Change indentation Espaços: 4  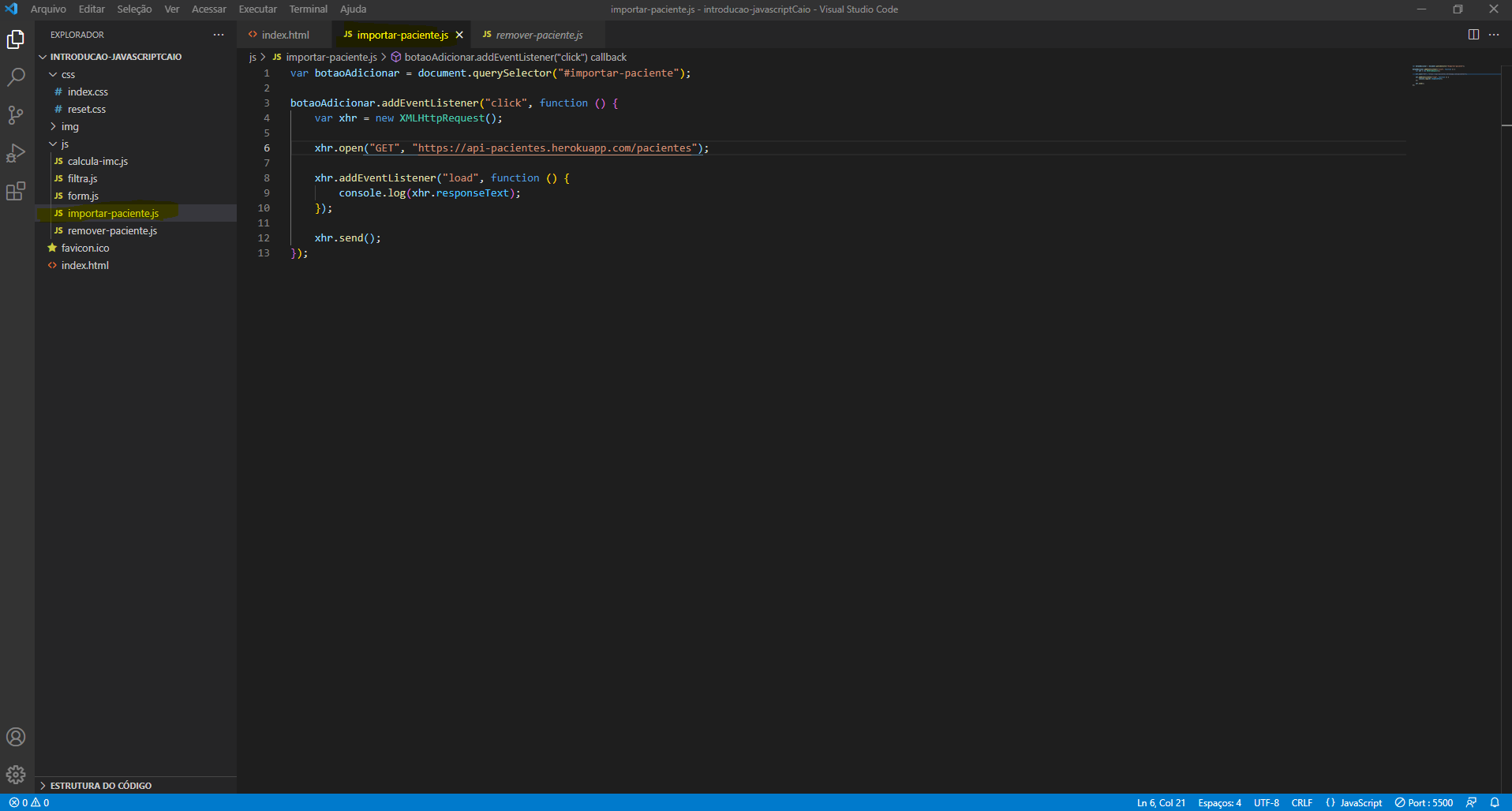(x=1219, y=802)
